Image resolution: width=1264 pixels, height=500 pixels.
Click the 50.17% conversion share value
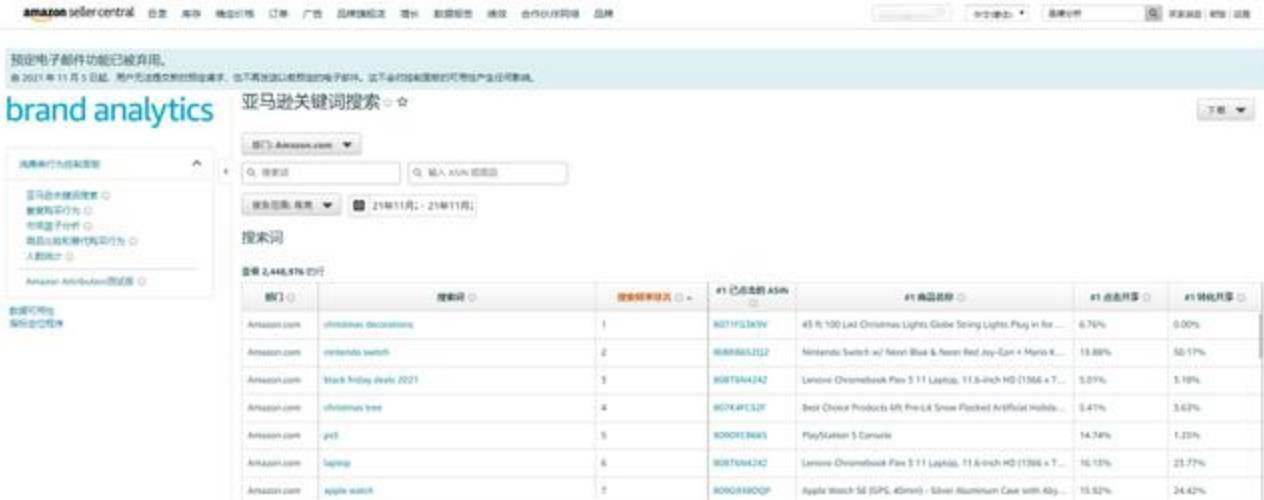click(x=1188, y=353)
